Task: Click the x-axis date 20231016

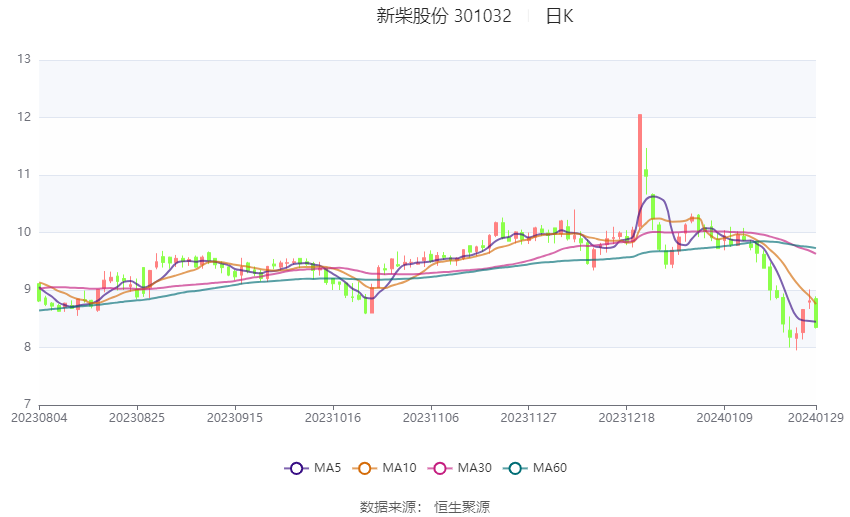Action: tap(333, 418)
